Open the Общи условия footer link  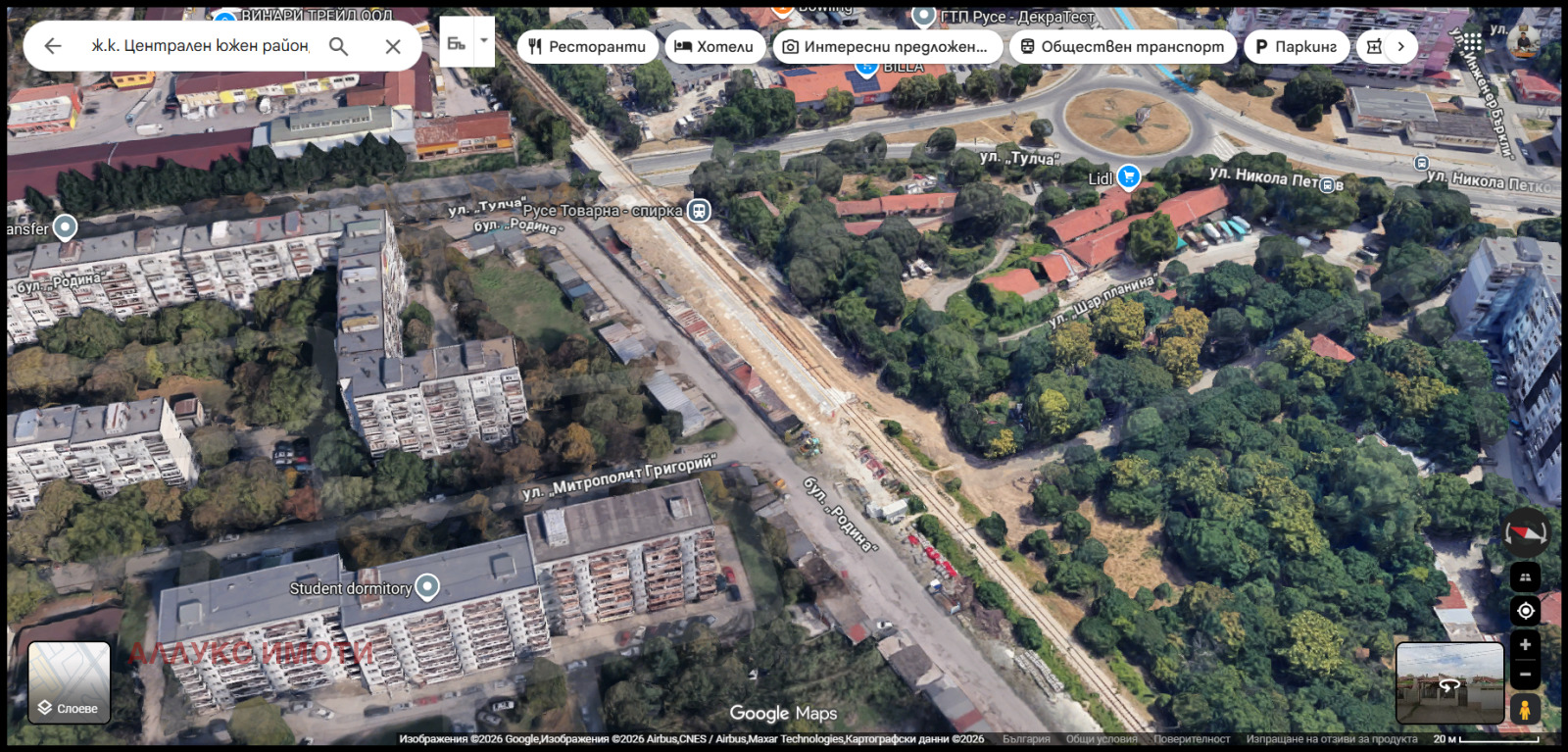pos(1102,739)
